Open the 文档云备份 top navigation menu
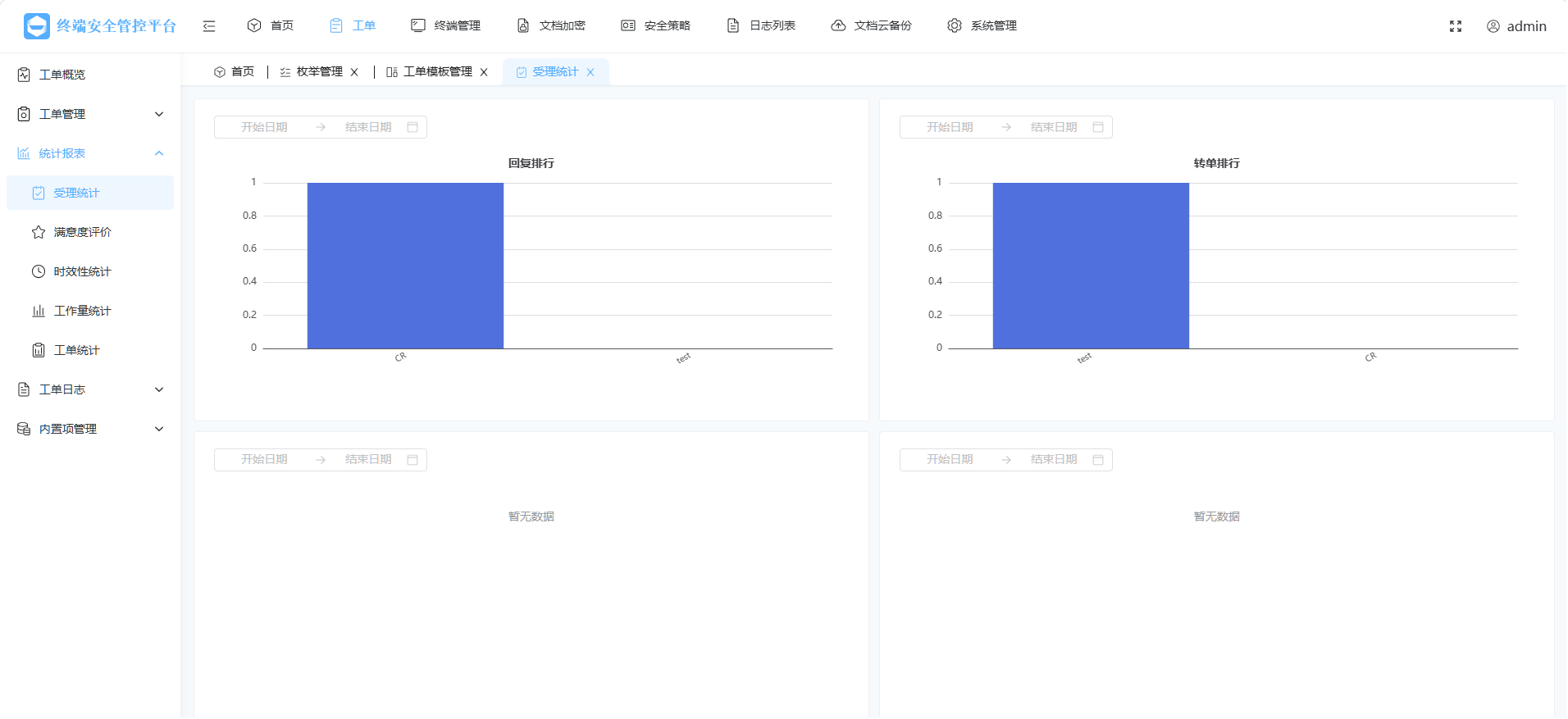This screenshot has height=719, width=1568. pos(872,26)
